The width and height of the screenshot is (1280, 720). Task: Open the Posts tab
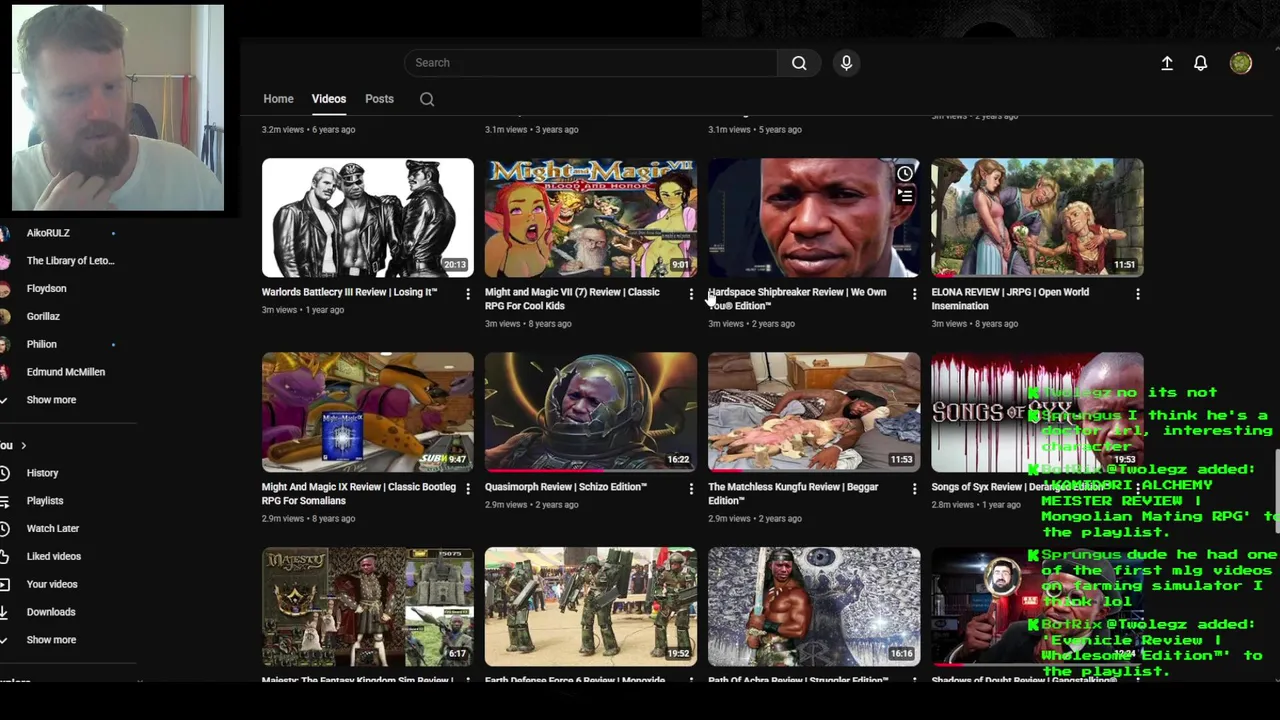click(x=379, y=99)
